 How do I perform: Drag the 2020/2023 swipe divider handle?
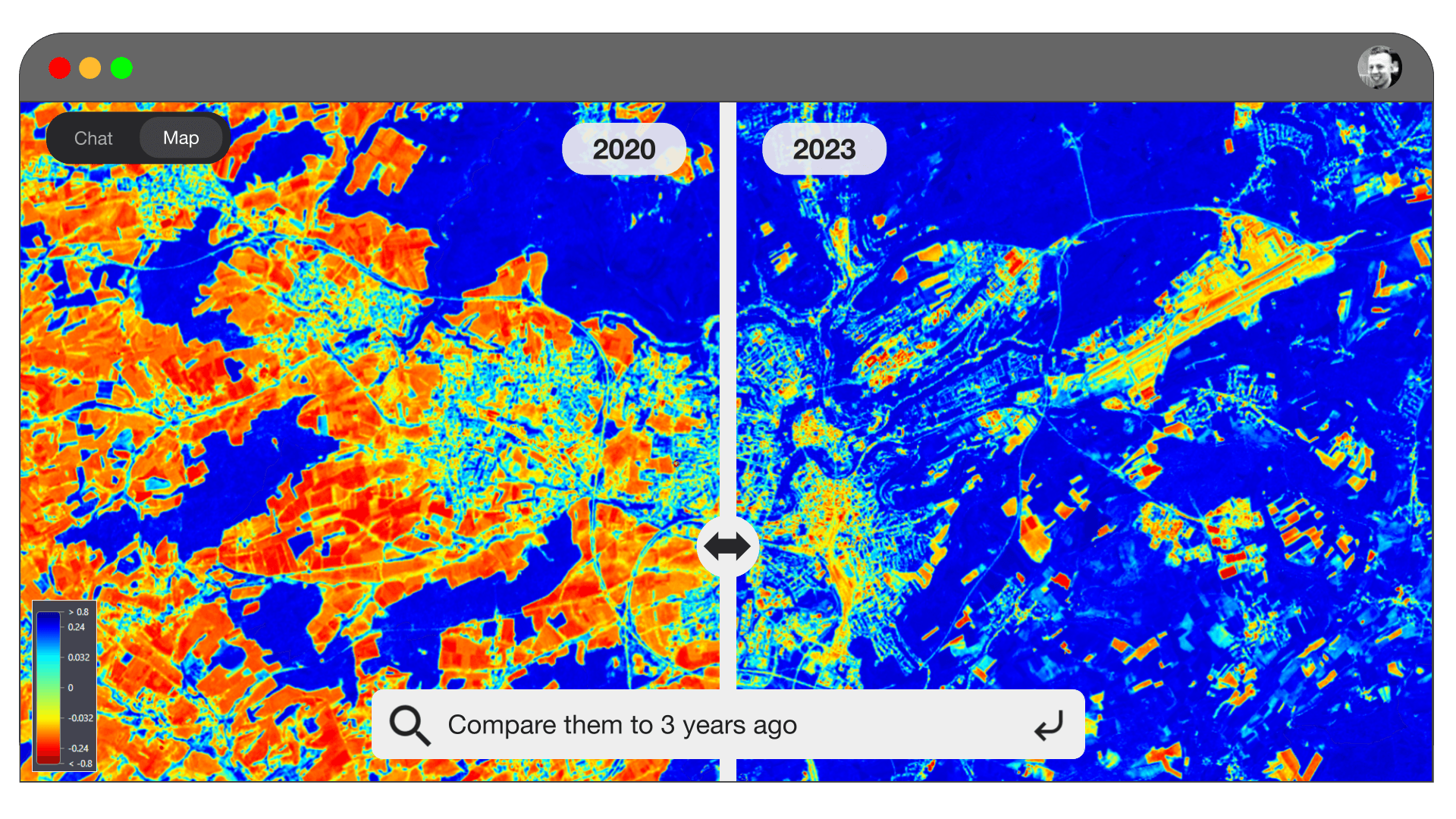tap(727, 545)
